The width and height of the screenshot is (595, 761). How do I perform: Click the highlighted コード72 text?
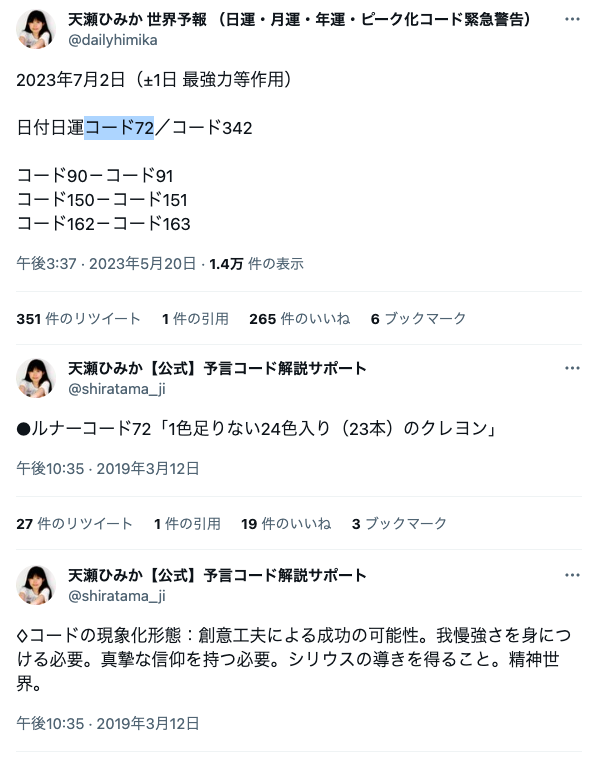pos(119,128)
